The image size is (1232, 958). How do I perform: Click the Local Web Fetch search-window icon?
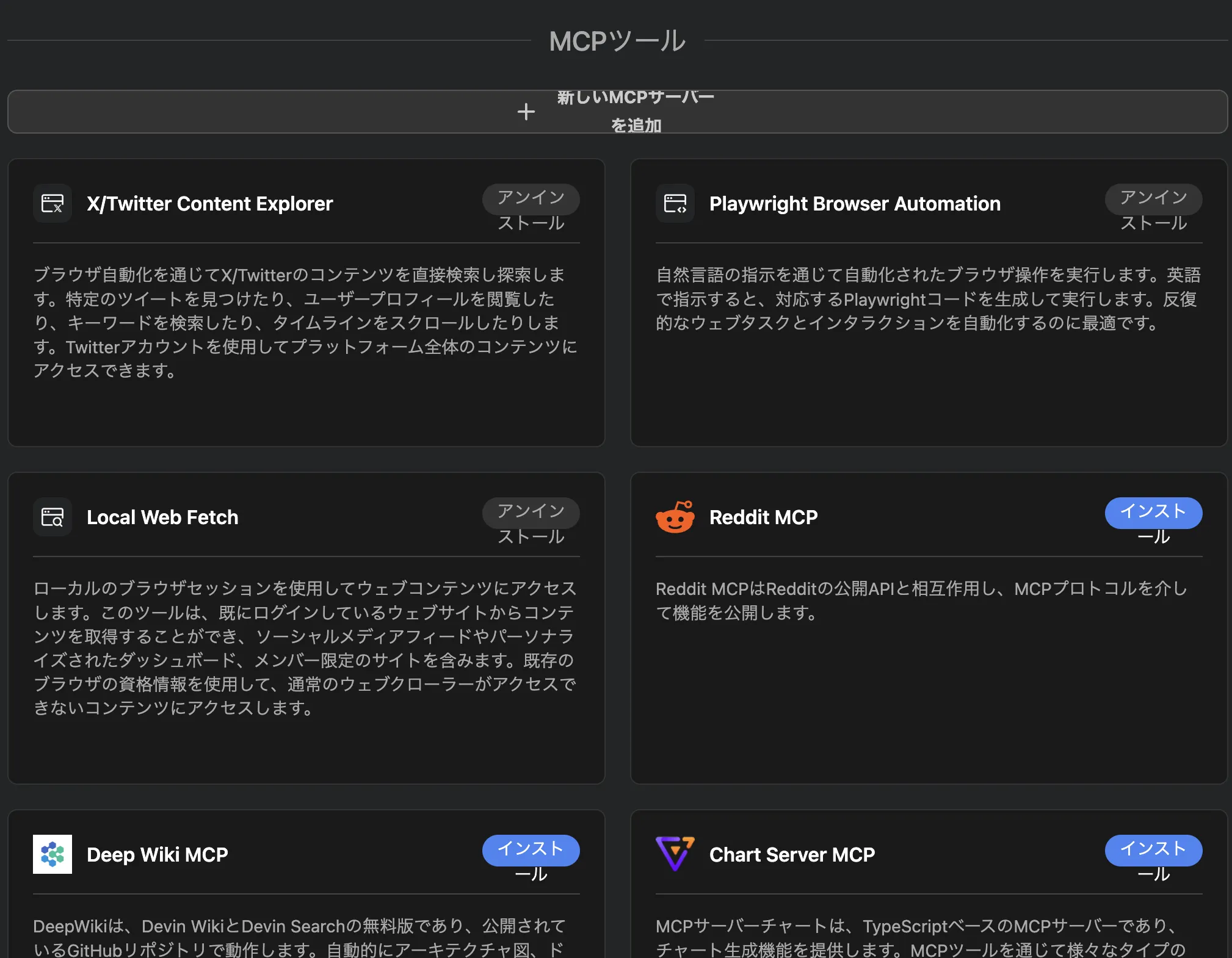(53, 517)
